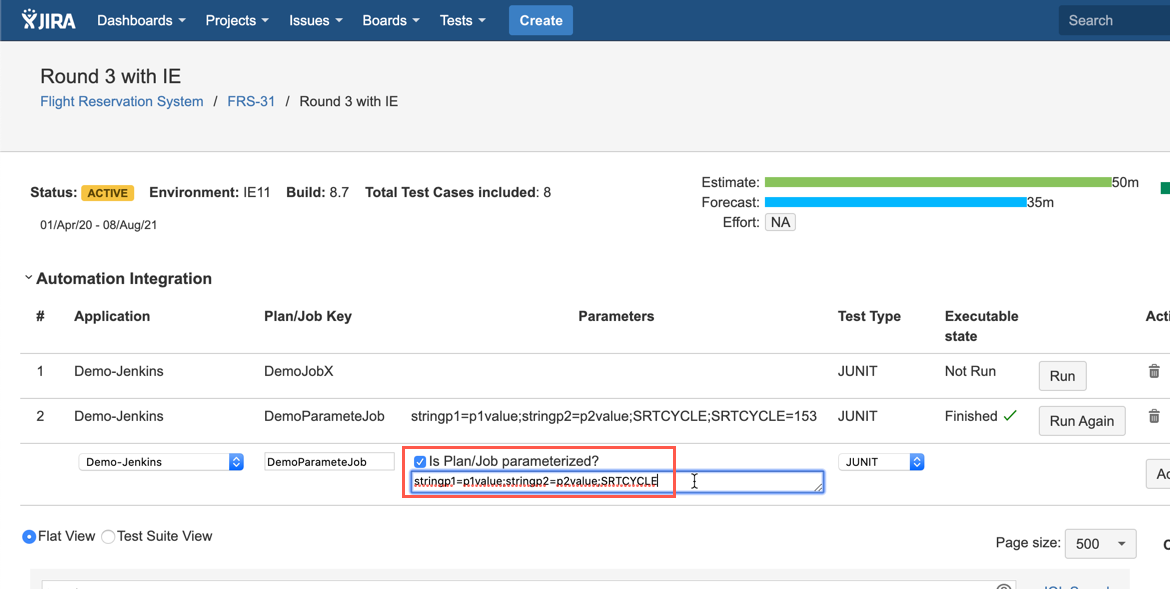
Task: Open the Page size 500 dropdown
Action: pos(1101,543)
